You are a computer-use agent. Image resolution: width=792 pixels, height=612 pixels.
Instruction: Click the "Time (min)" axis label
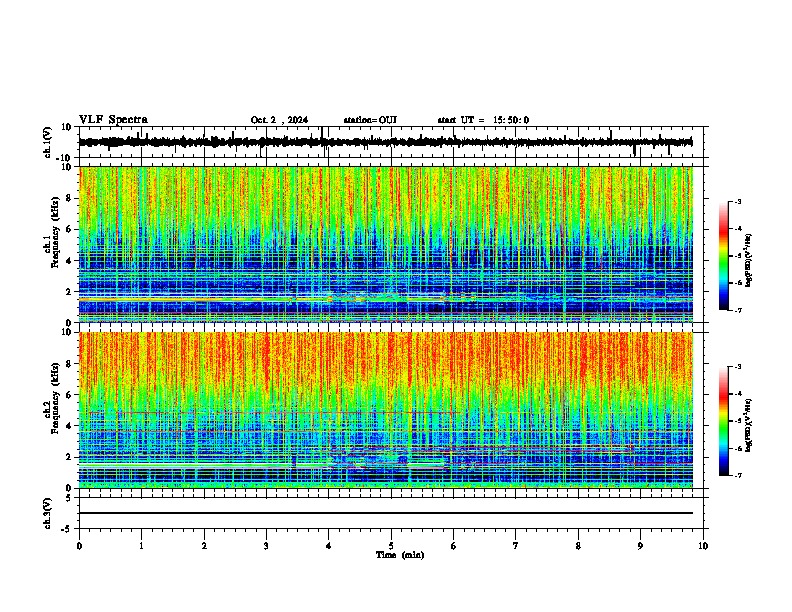click(x=400, y=555)
